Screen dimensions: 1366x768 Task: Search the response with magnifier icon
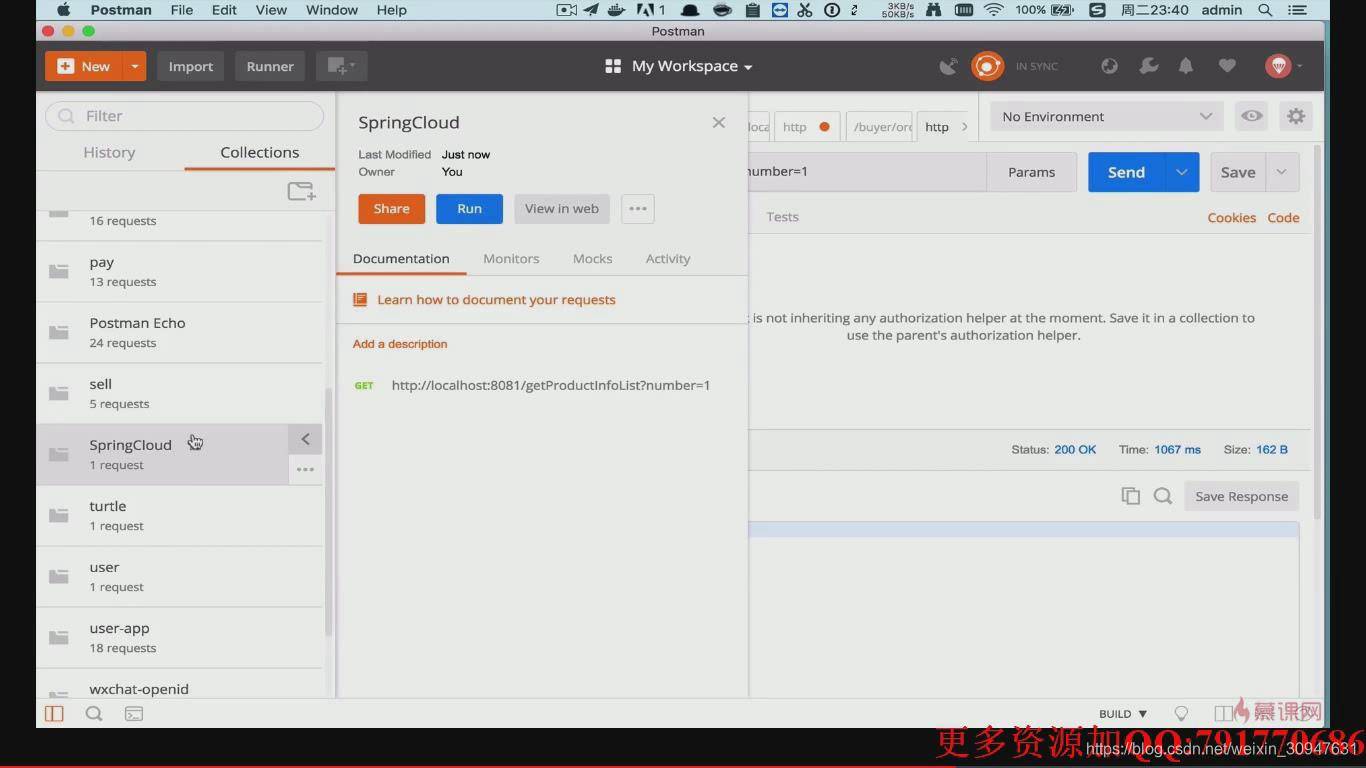1162,496
